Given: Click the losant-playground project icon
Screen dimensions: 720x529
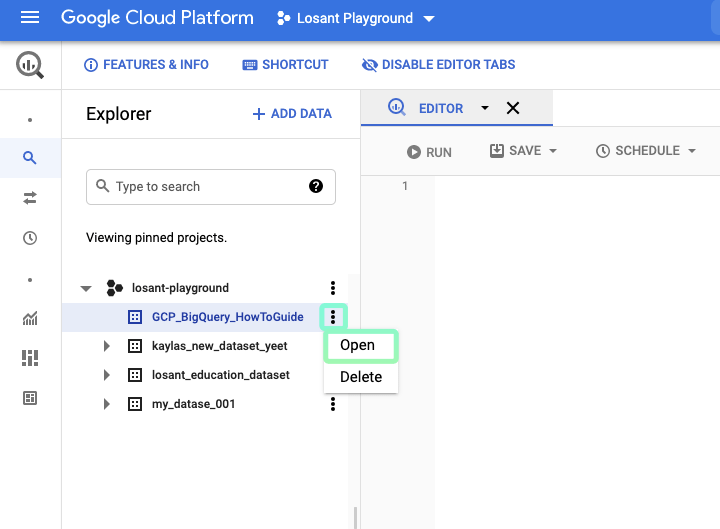Looking at the screenshot, I should [x=114, y=288].
